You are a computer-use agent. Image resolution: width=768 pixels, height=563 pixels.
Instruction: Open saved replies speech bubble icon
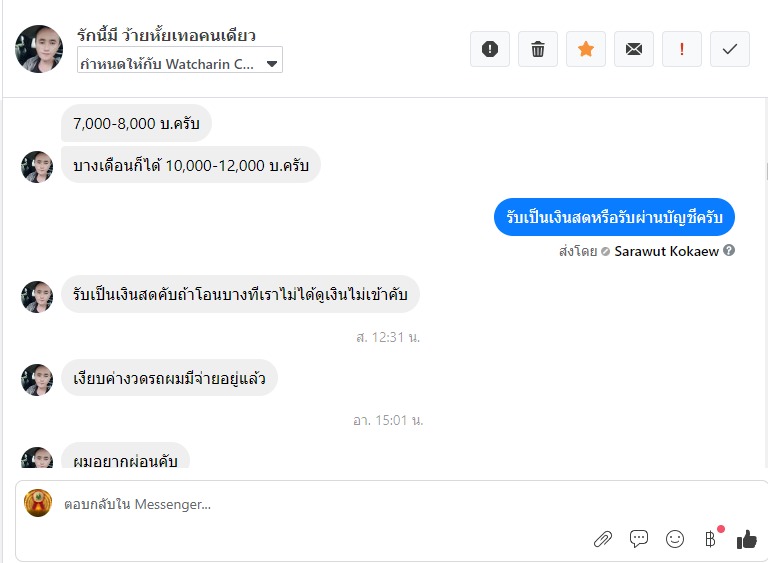pos(639,539)
